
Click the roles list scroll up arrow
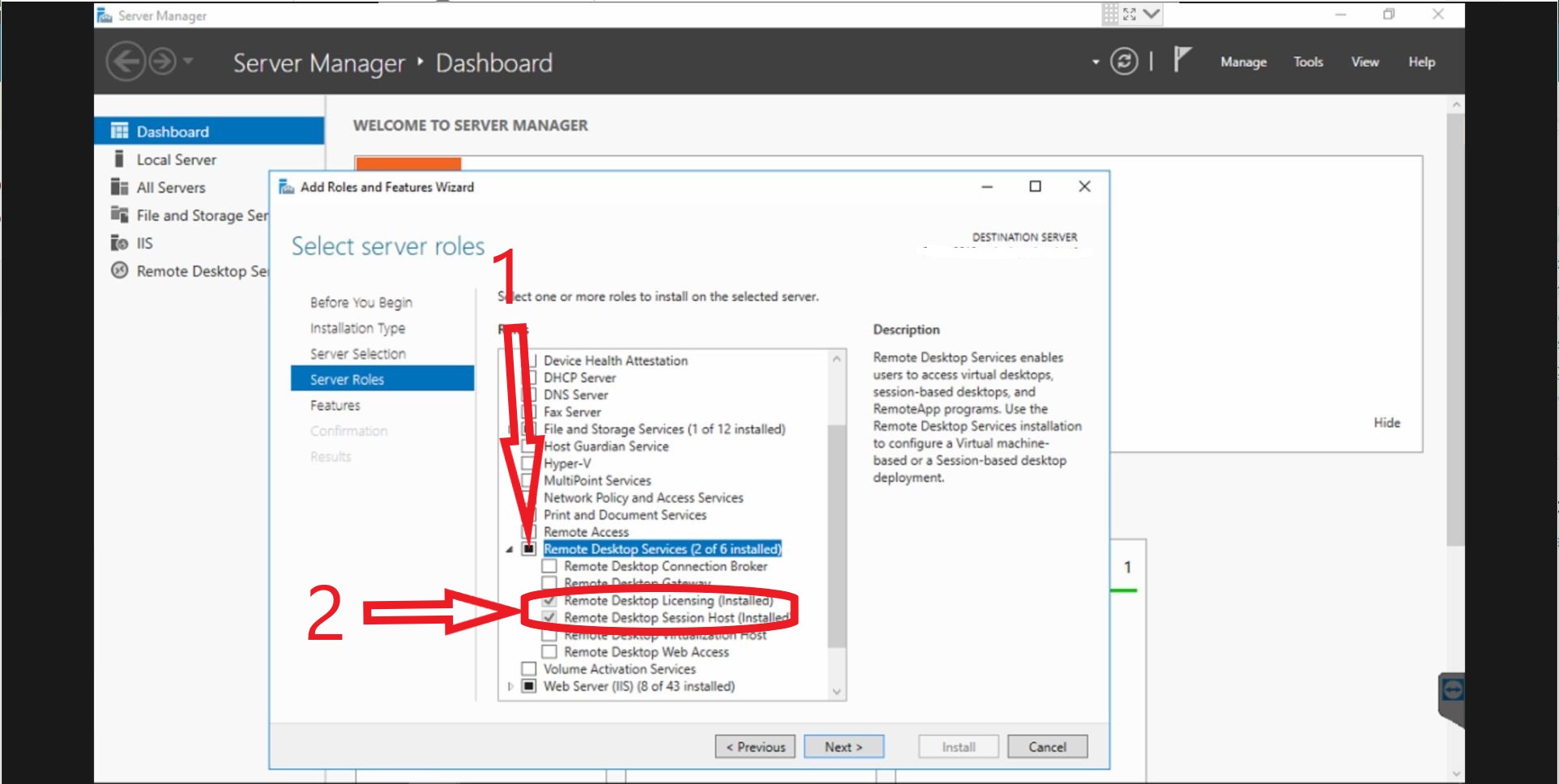tap(837, 359)
